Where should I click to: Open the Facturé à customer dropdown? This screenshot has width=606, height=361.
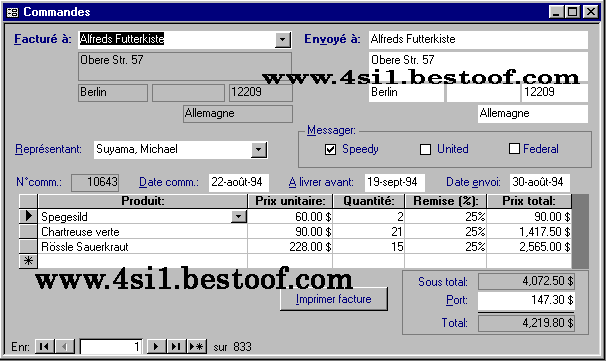pos(283,40)
